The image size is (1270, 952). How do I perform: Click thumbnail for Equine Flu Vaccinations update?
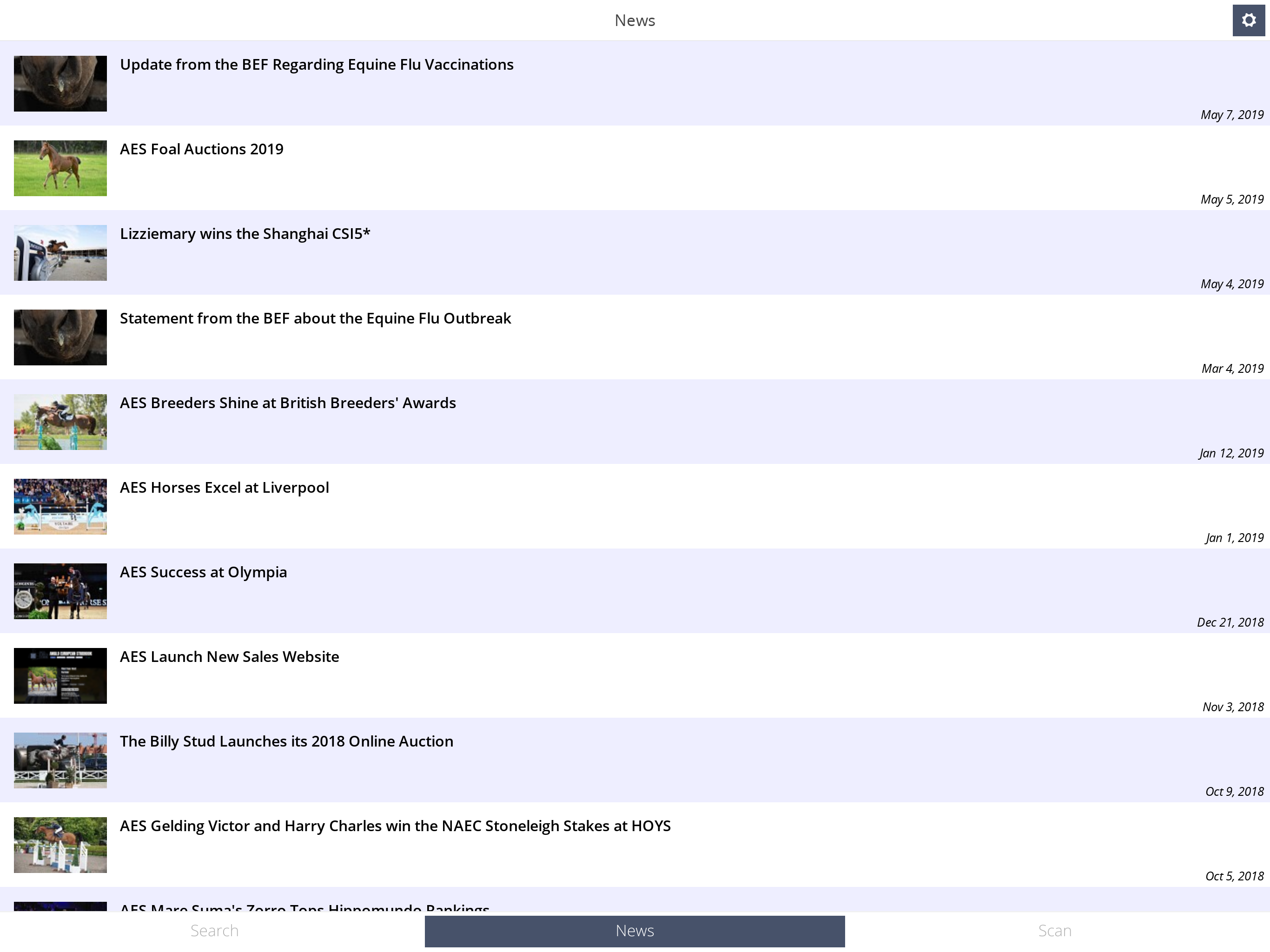tap(60, 83)
